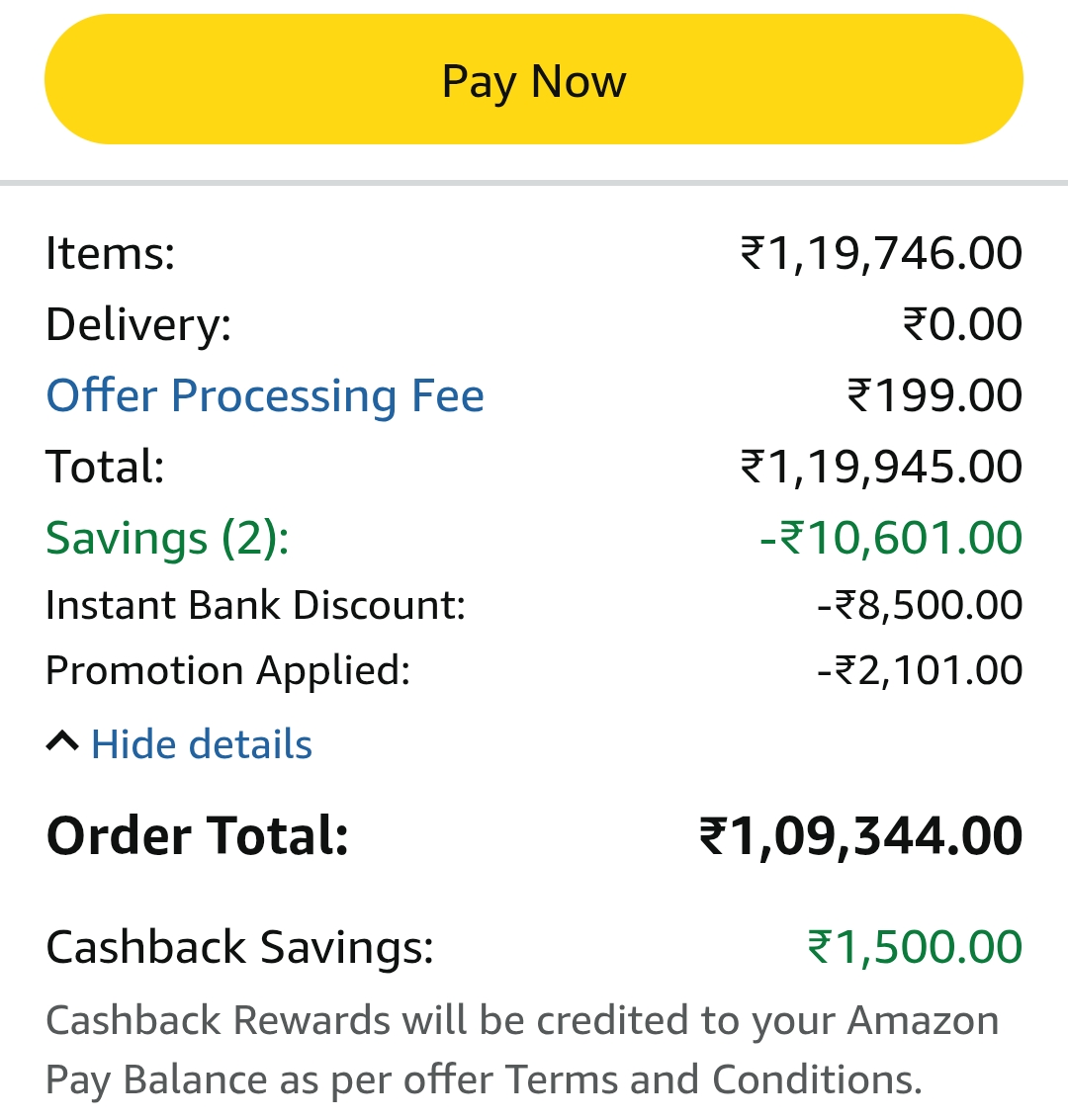Image resolution: width=1068 pixels, height=1120 pixels.
Task: Click the green Savings (2) label
Action: coord(167,539)
